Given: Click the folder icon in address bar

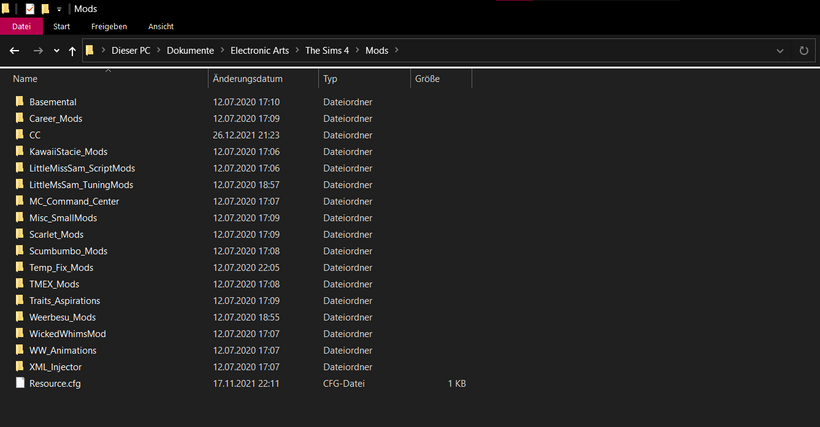Looking at the screenshot, I should click(90, 50).
